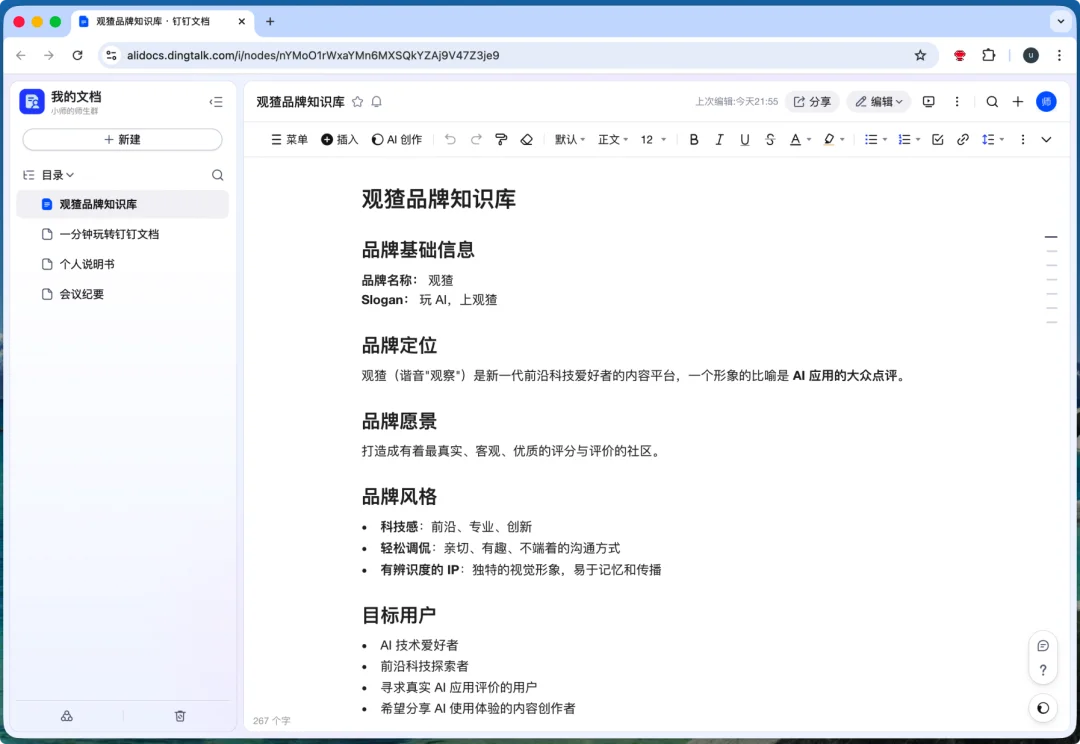Open the sidebar trash icon
The image size is (1080, 744).
(180, 716)
